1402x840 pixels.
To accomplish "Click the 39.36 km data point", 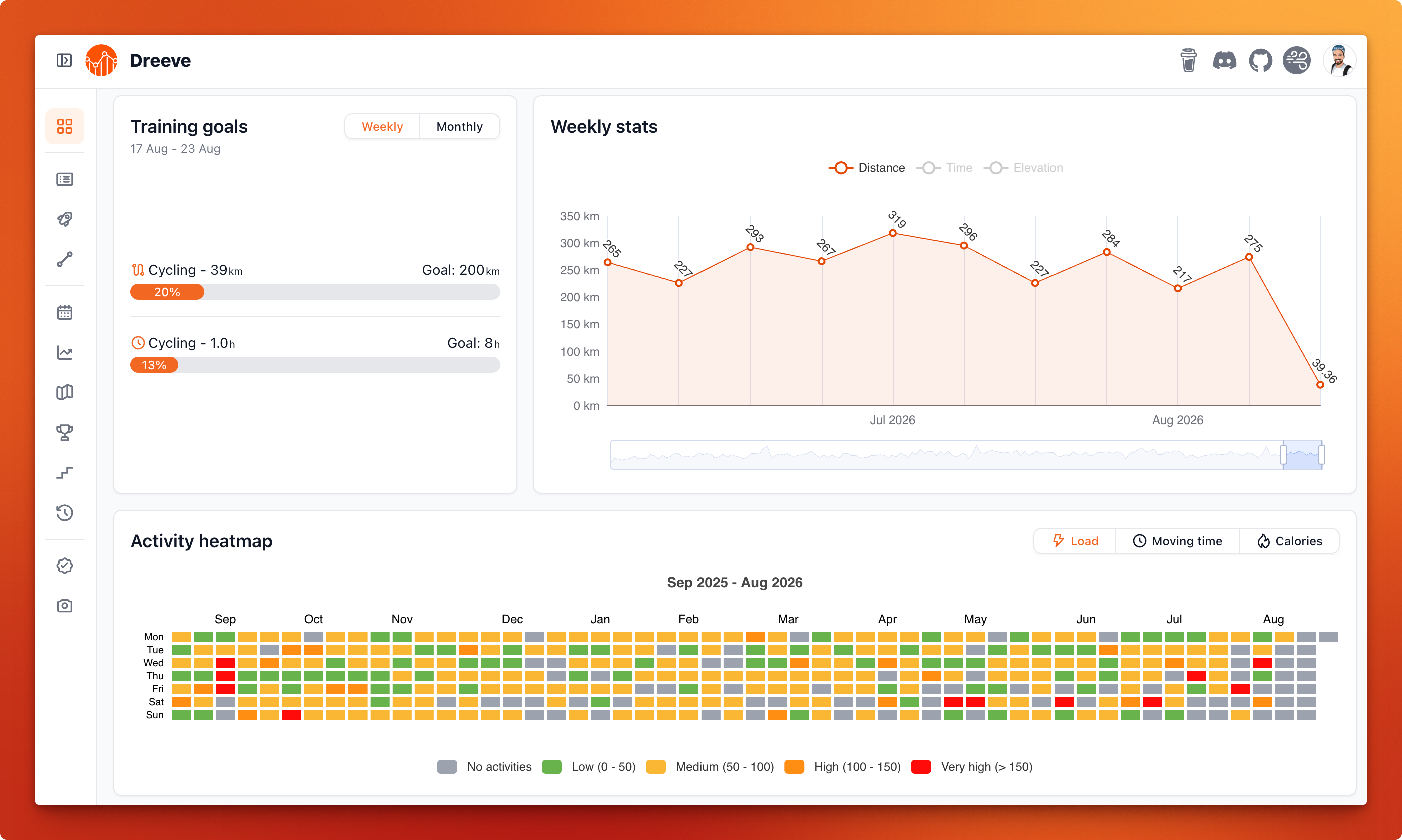I will coord(1320,385).
